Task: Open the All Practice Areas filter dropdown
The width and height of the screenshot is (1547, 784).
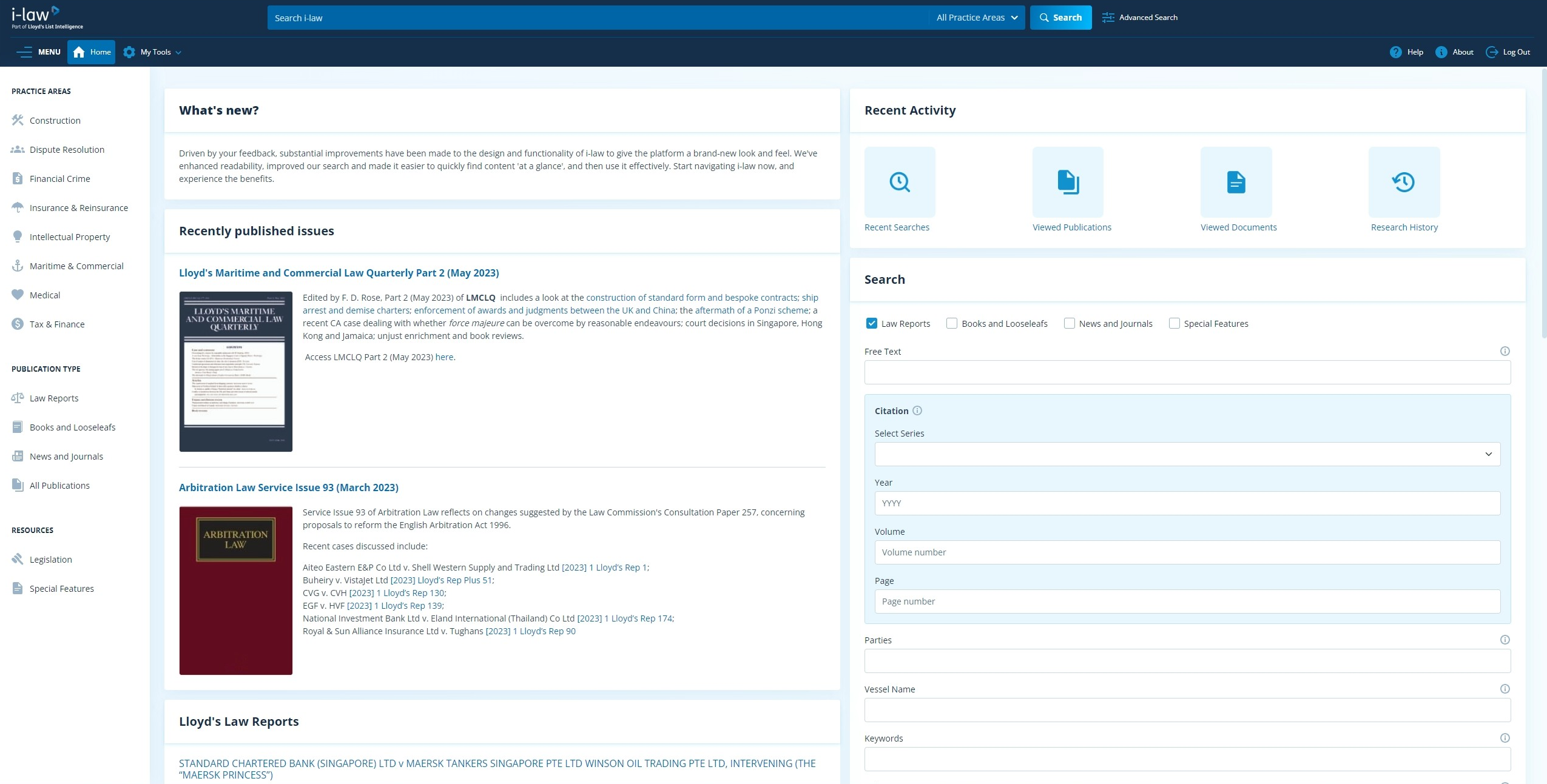Action: coord(976,17)
